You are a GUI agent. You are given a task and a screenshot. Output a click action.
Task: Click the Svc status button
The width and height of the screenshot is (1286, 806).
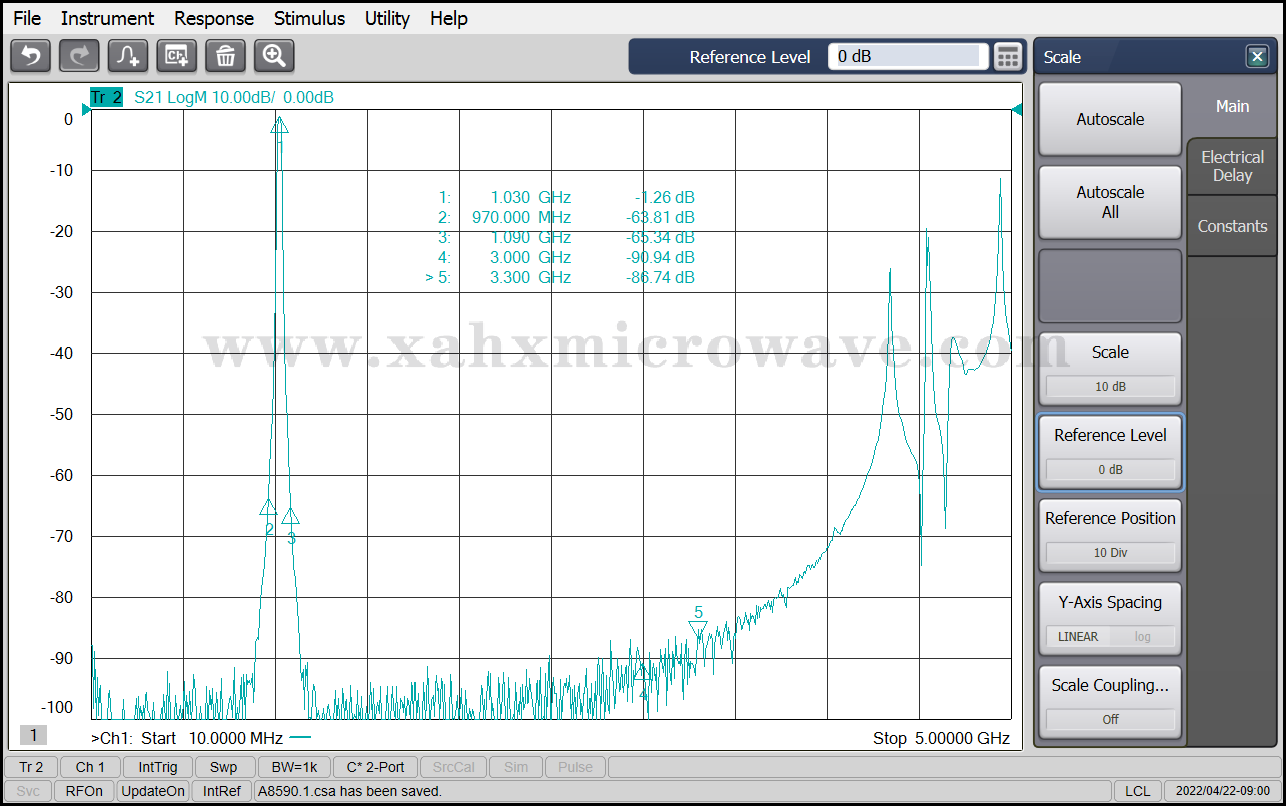tap(28, 791)
